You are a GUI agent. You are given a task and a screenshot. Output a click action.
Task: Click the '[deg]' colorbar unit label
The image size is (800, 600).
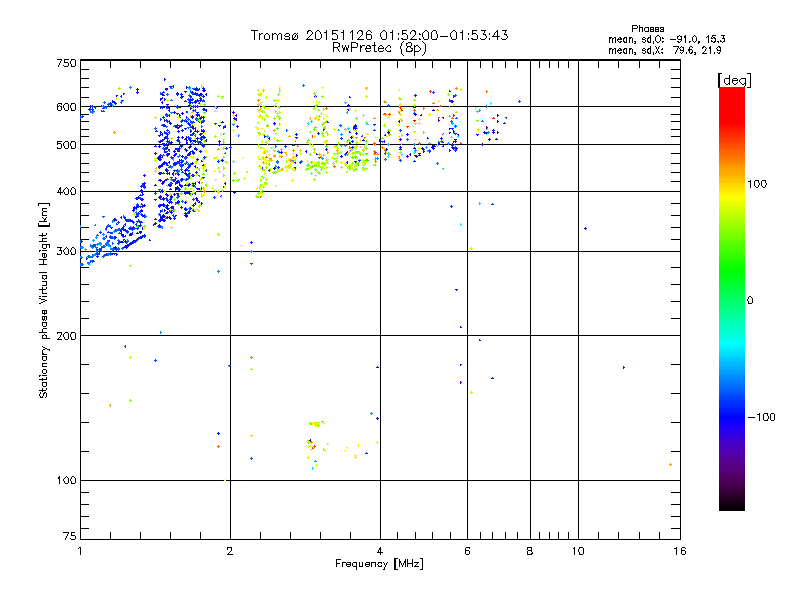tap(734, 80)
